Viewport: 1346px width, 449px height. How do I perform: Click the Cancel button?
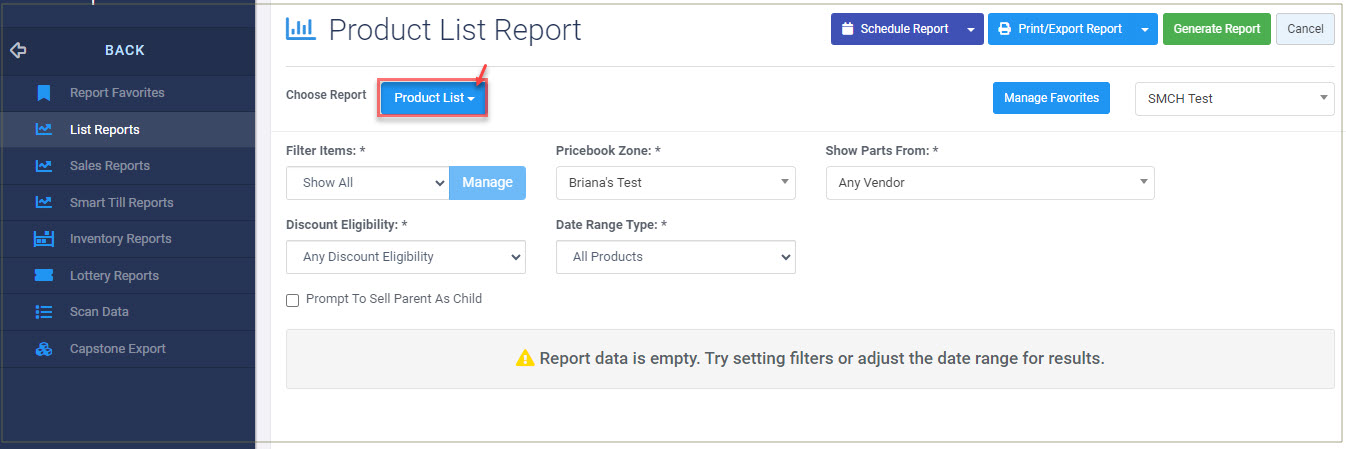coord(1305,29)
